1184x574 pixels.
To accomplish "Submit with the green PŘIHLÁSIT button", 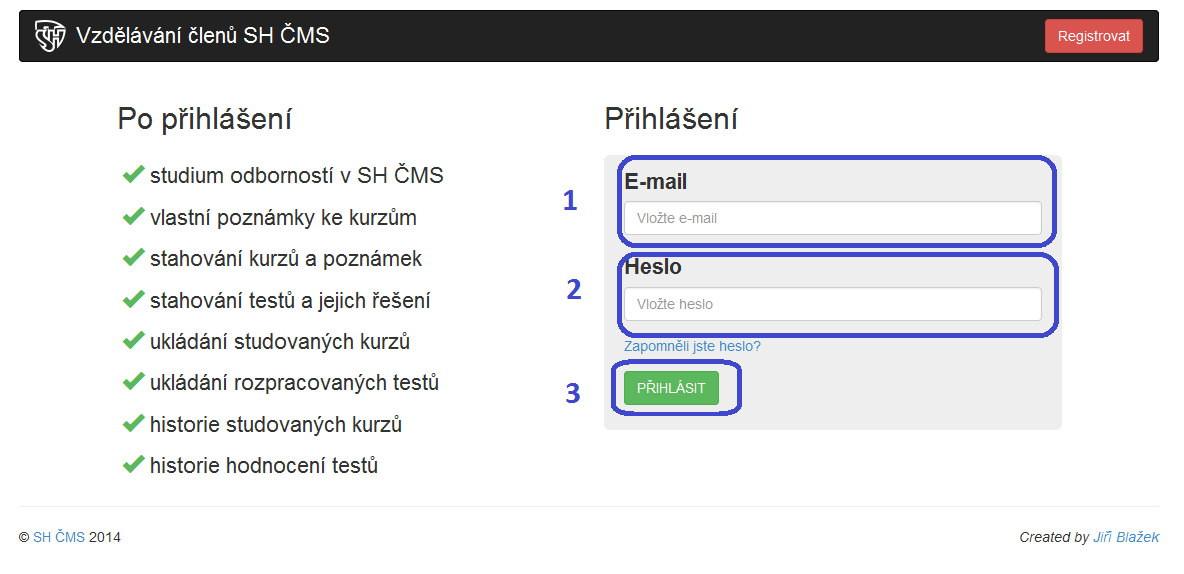I will pyautogui.click(x=671, y=388).
